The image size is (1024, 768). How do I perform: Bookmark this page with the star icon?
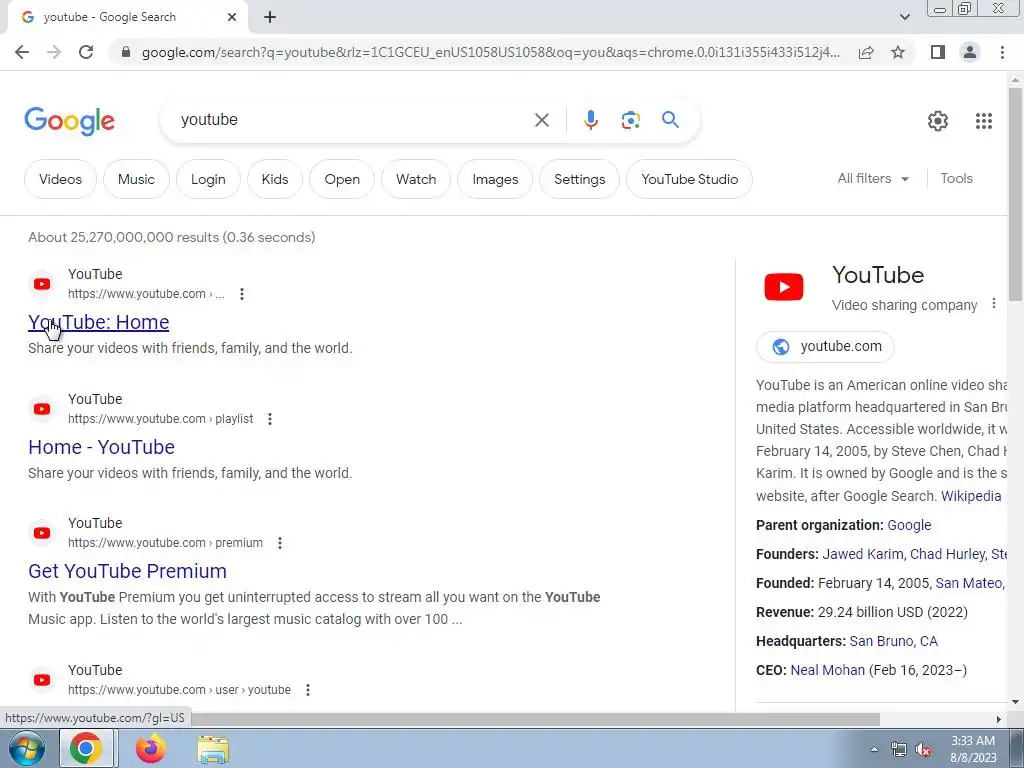pyautogui.click(x=898, y=52)
